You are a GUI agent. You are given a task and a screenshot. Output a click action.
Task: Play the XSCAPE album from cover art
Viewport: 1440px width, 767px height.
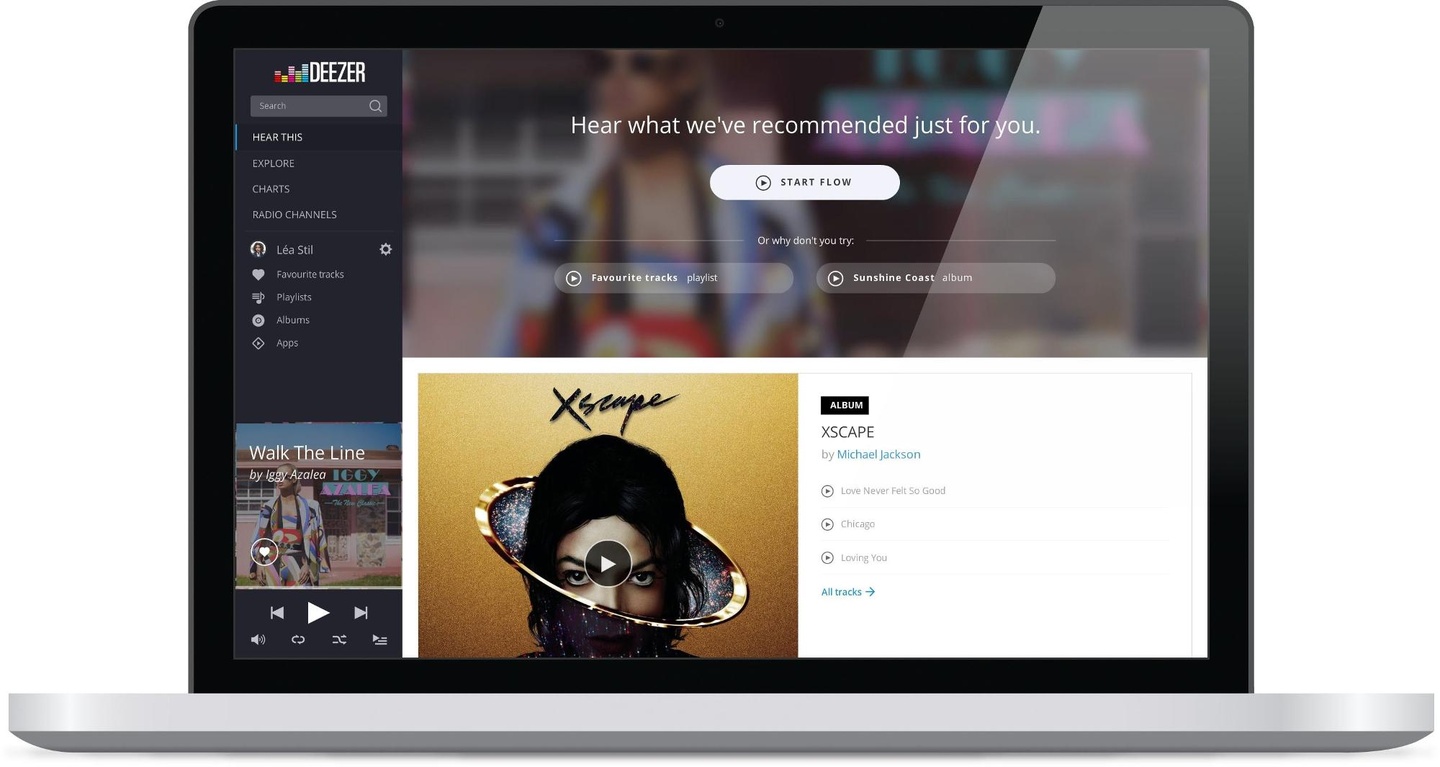coord(608,563)
